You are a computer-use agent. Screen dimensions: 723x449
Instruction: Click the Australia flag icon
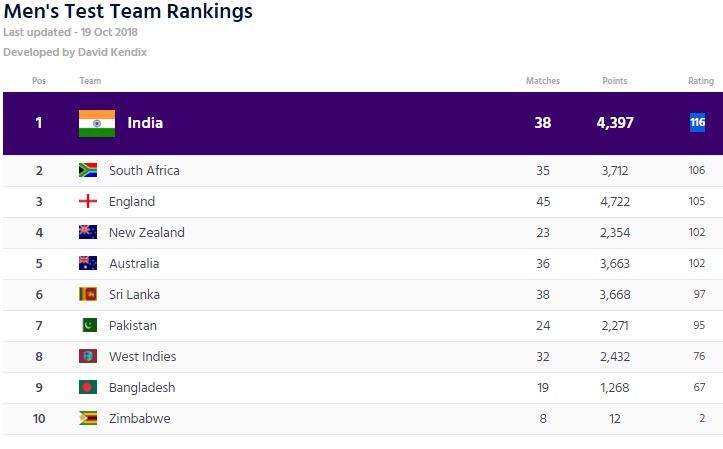tap(88, 263)
